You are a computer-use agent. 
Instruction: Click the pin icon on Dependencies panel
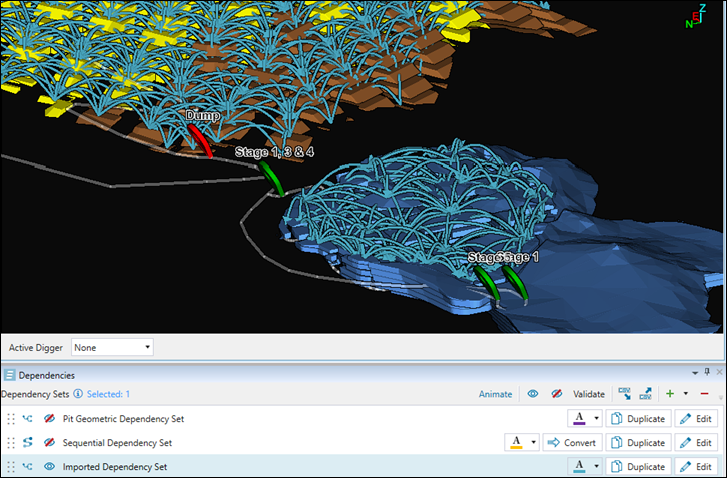707,374
